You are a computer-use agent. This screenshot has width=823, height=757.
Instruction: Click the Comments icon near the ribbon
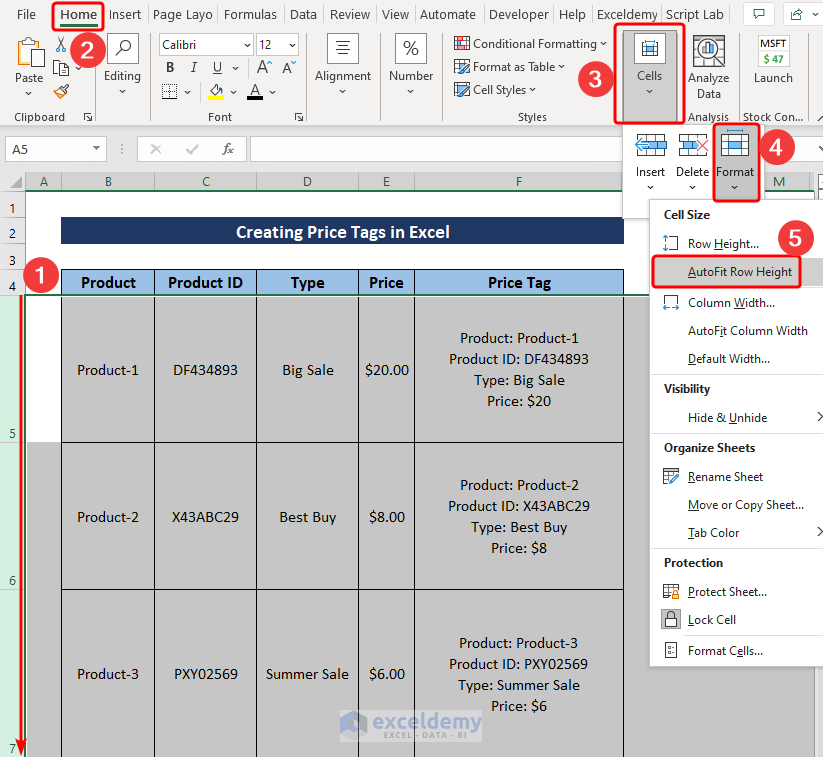point(758,14)
